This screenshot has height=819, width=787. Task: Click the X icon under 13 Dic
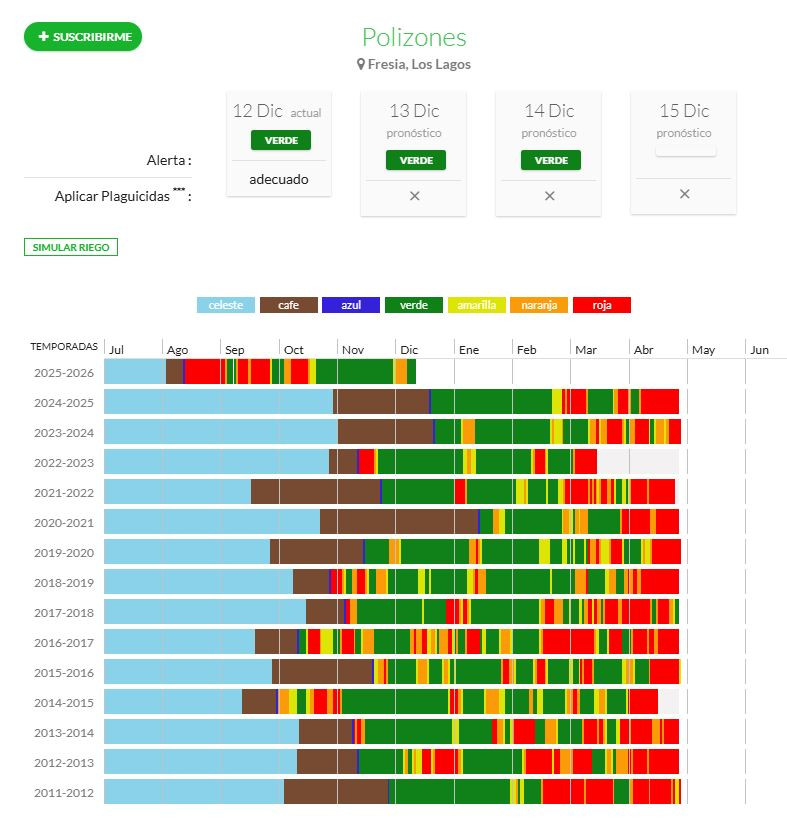(414, 196)
